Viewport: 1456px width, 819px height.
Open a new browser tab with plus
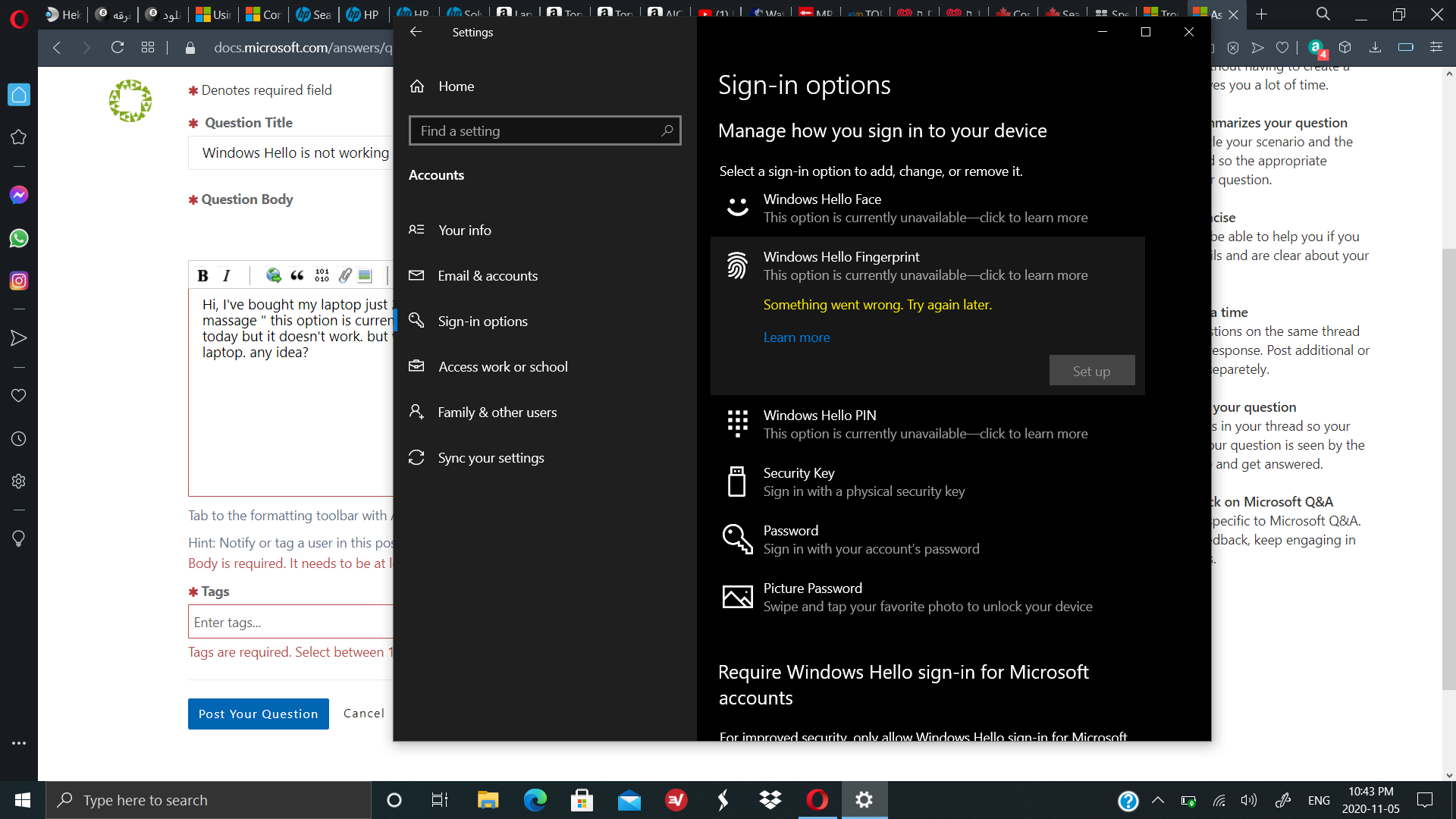(x=1261, y=14)
